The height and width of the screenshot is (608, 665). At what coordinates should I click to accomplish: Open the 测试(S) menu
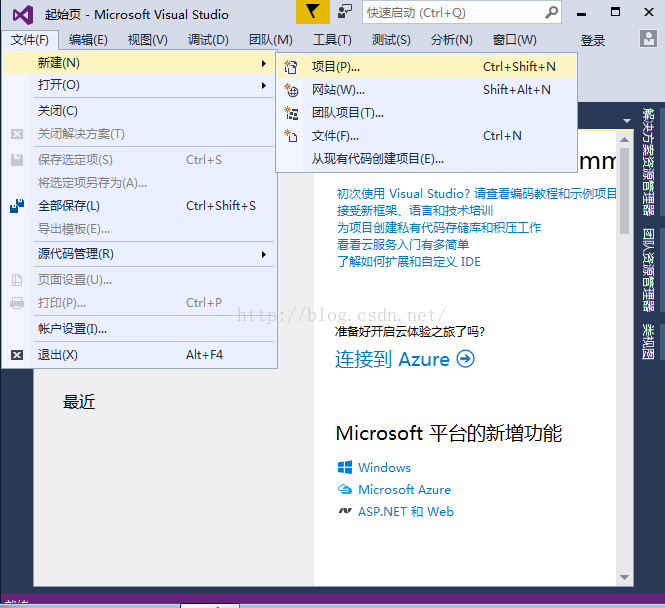click(x=391, y=40)
